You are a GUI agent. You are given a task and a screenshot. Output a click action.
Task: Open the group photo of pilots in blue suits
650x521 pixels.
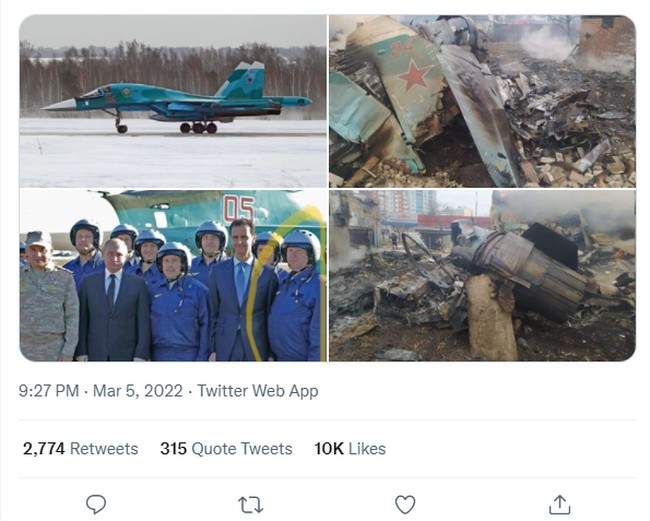[173, 276]
